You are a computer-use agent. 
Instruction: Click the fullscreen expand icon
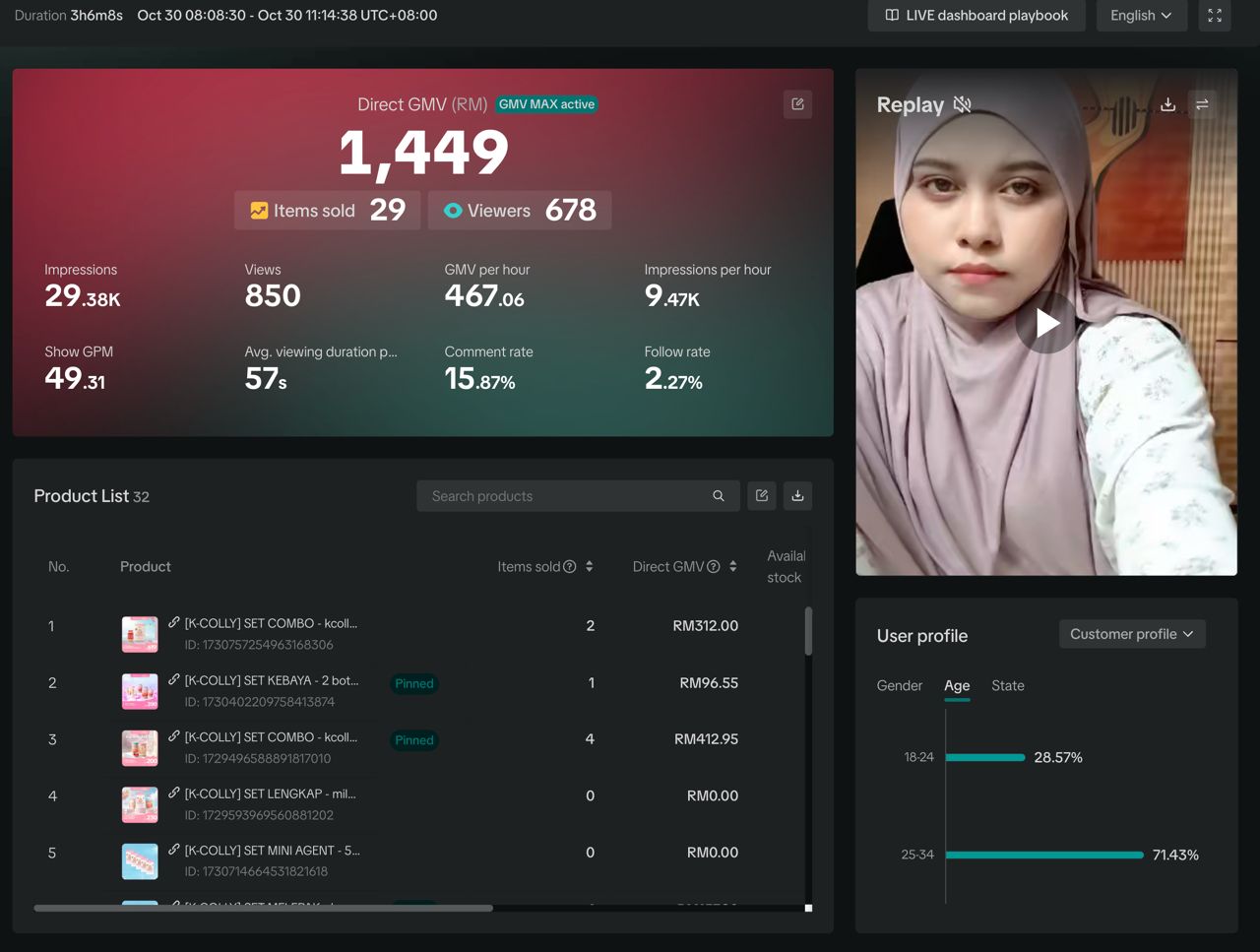[x=1215, y=16]
